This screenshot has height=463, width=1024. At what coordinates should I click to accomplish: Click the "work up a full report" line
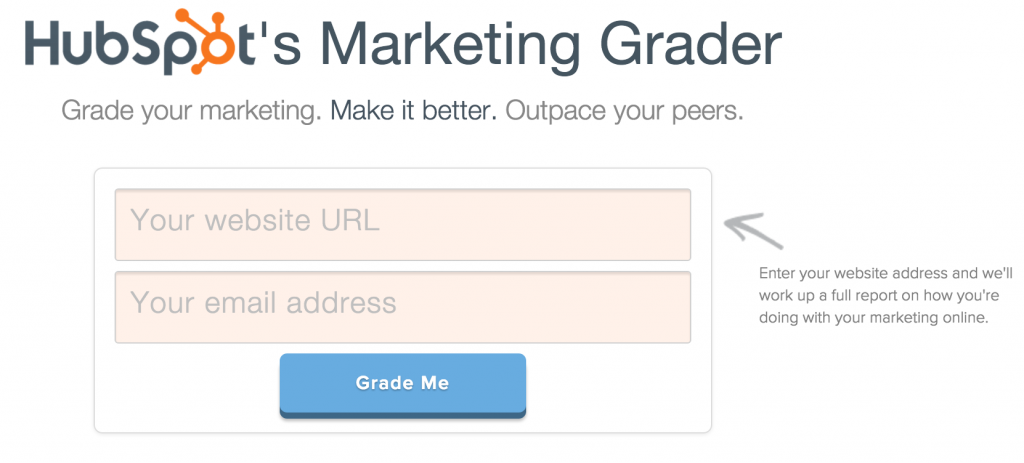878,296
